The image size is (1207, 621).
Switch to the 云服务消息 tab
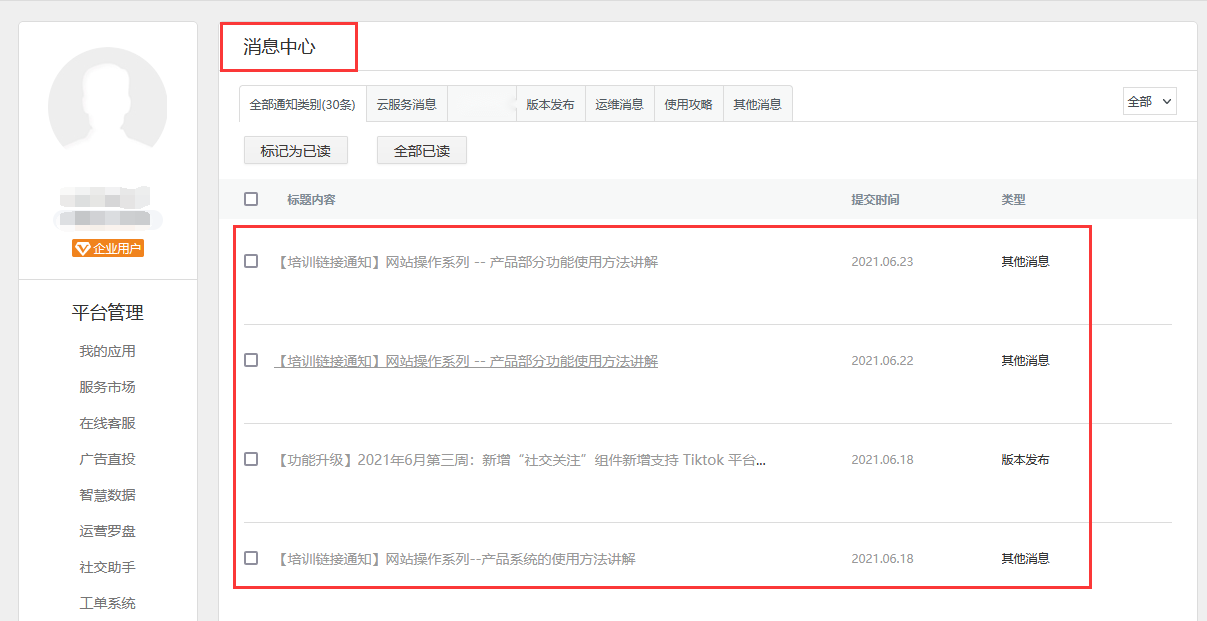pos(406,104)
